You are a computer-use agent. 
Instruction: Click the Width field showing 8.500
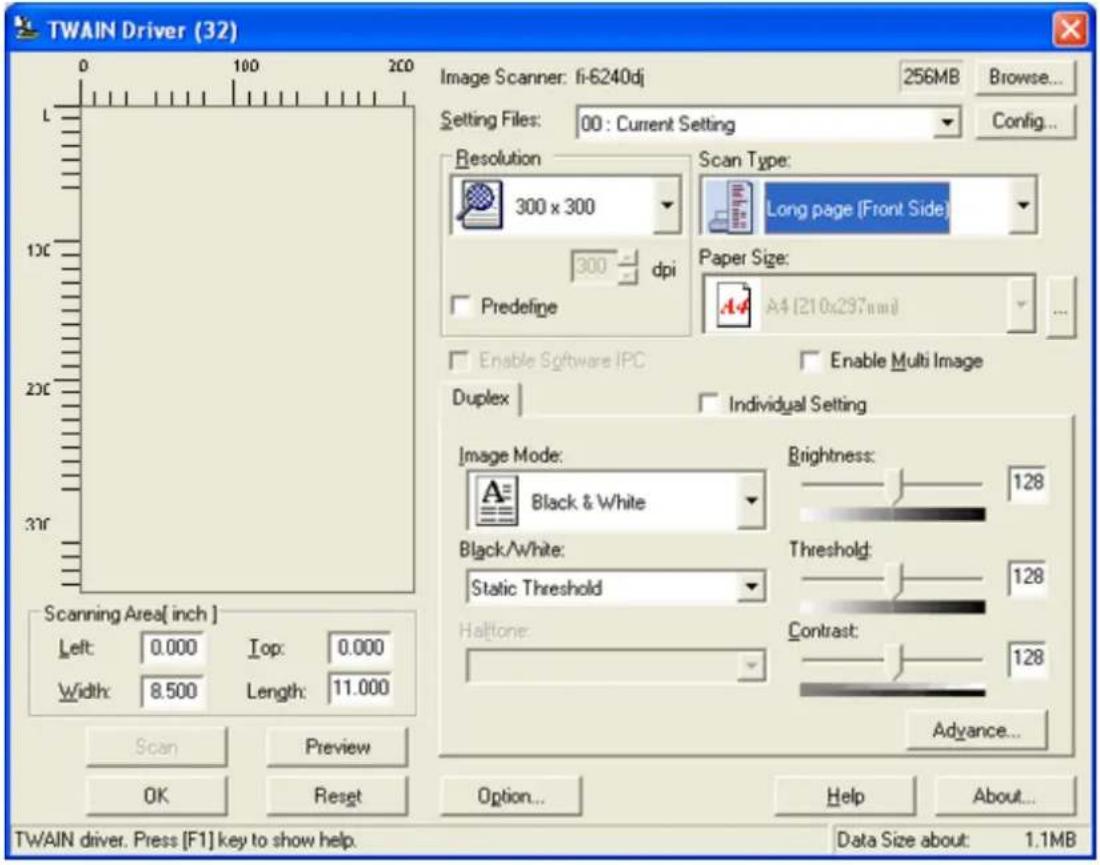tap(173, 690)
